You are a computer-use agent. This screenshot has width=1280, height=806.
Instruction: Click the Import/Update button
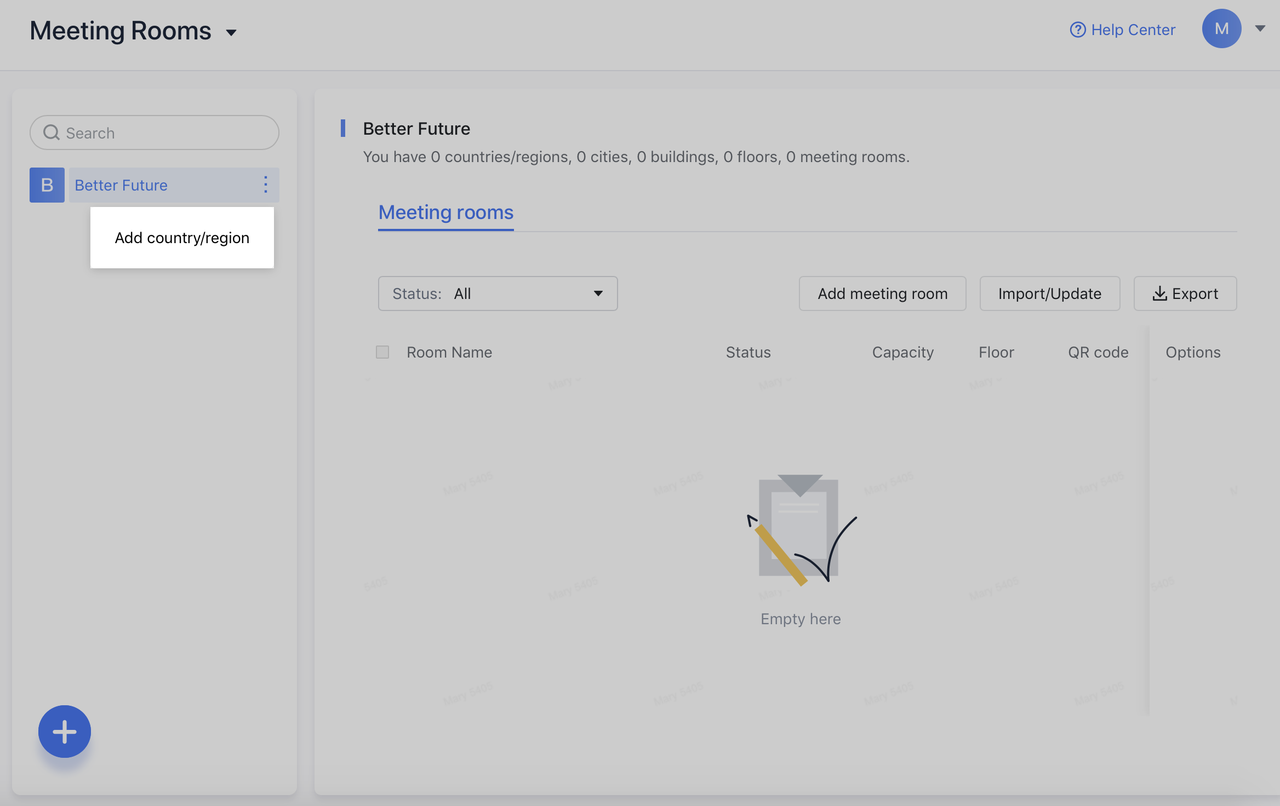click(x=1050, y=293)
